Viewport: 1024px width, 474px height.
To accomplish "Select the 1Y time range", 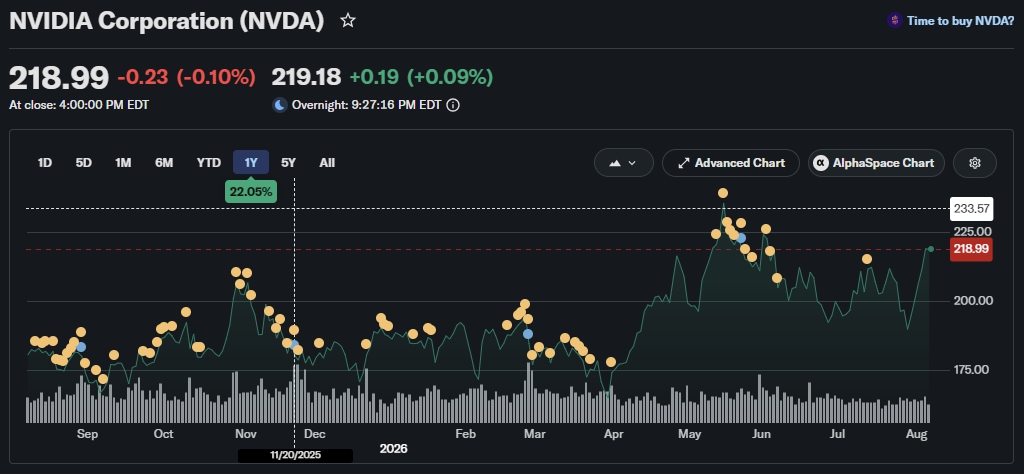I will pos(251,163).
